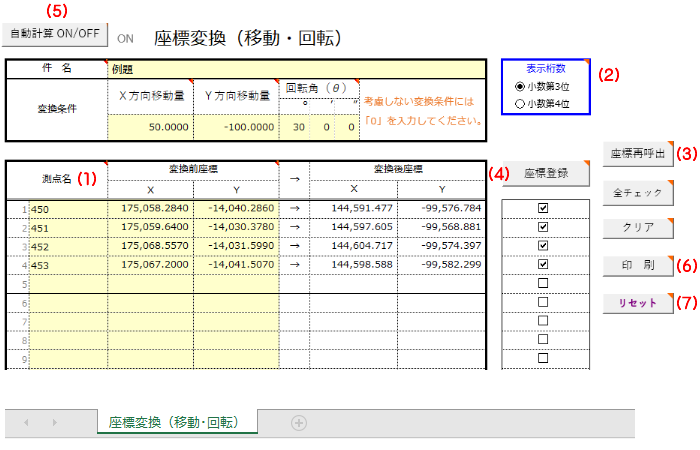Click the 変換前座標 header

(x=193, y=169)
